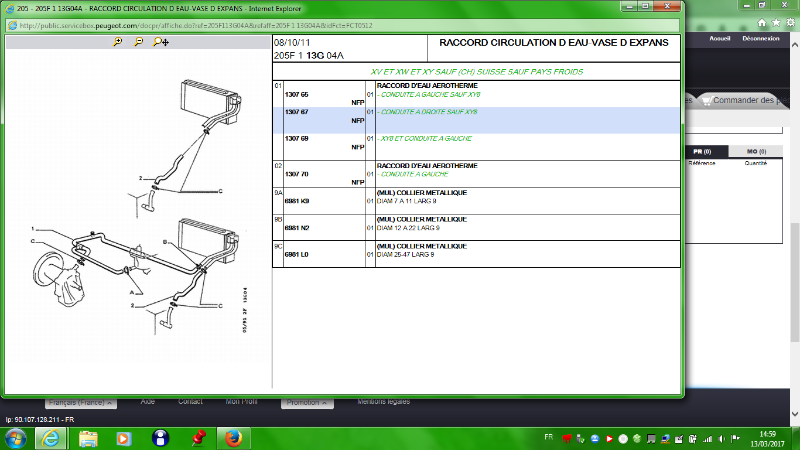Click the Déconnexion link
Screen dimensions: 800x450
click(x=761, y=38)
